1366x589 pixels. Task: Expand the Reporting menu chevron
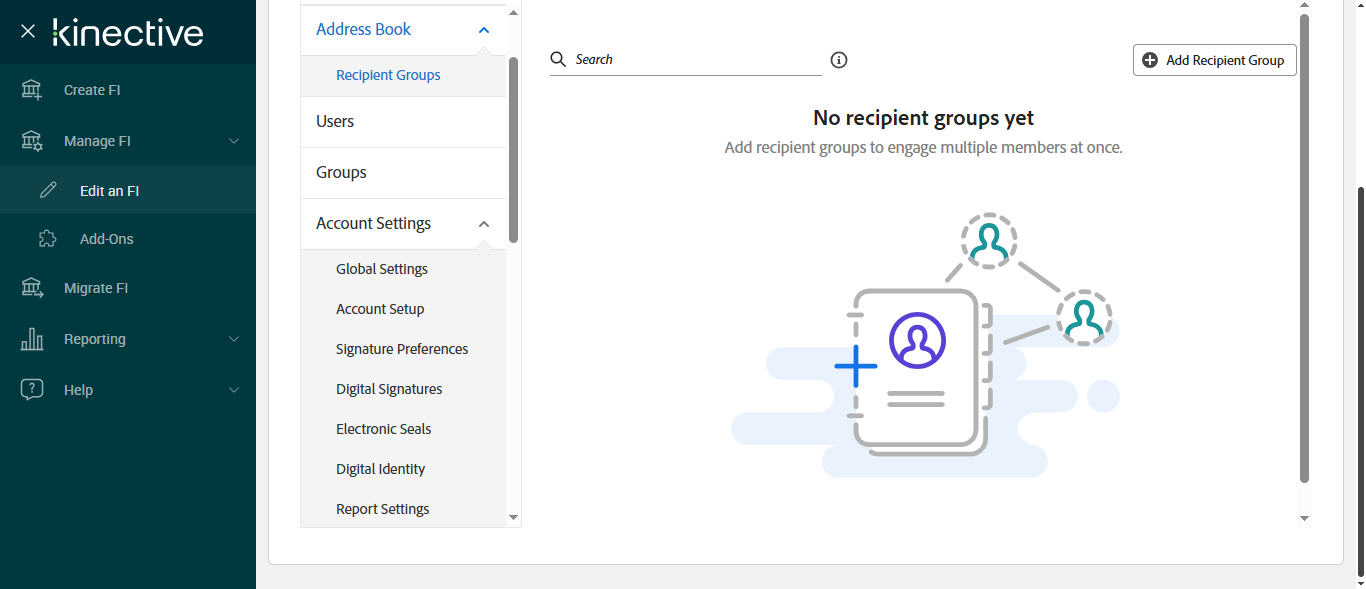click(x=234, y=339)
